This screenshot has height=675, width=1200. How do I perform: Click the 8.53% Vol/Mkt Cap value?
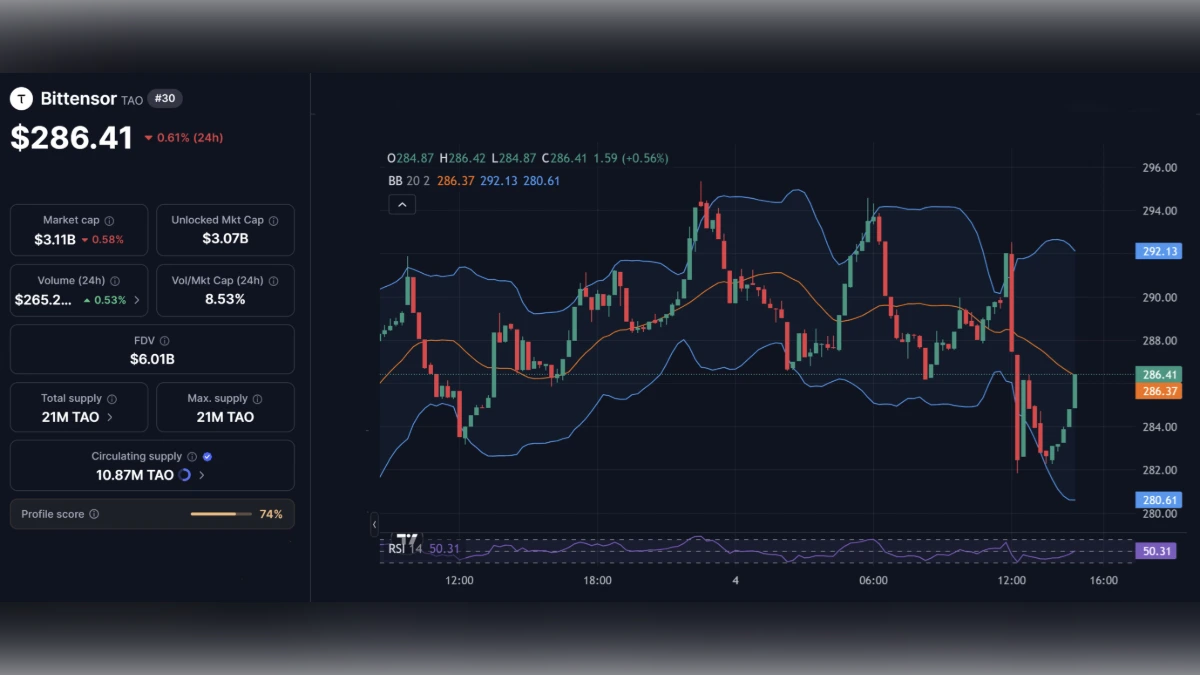[x=225, y=299]
